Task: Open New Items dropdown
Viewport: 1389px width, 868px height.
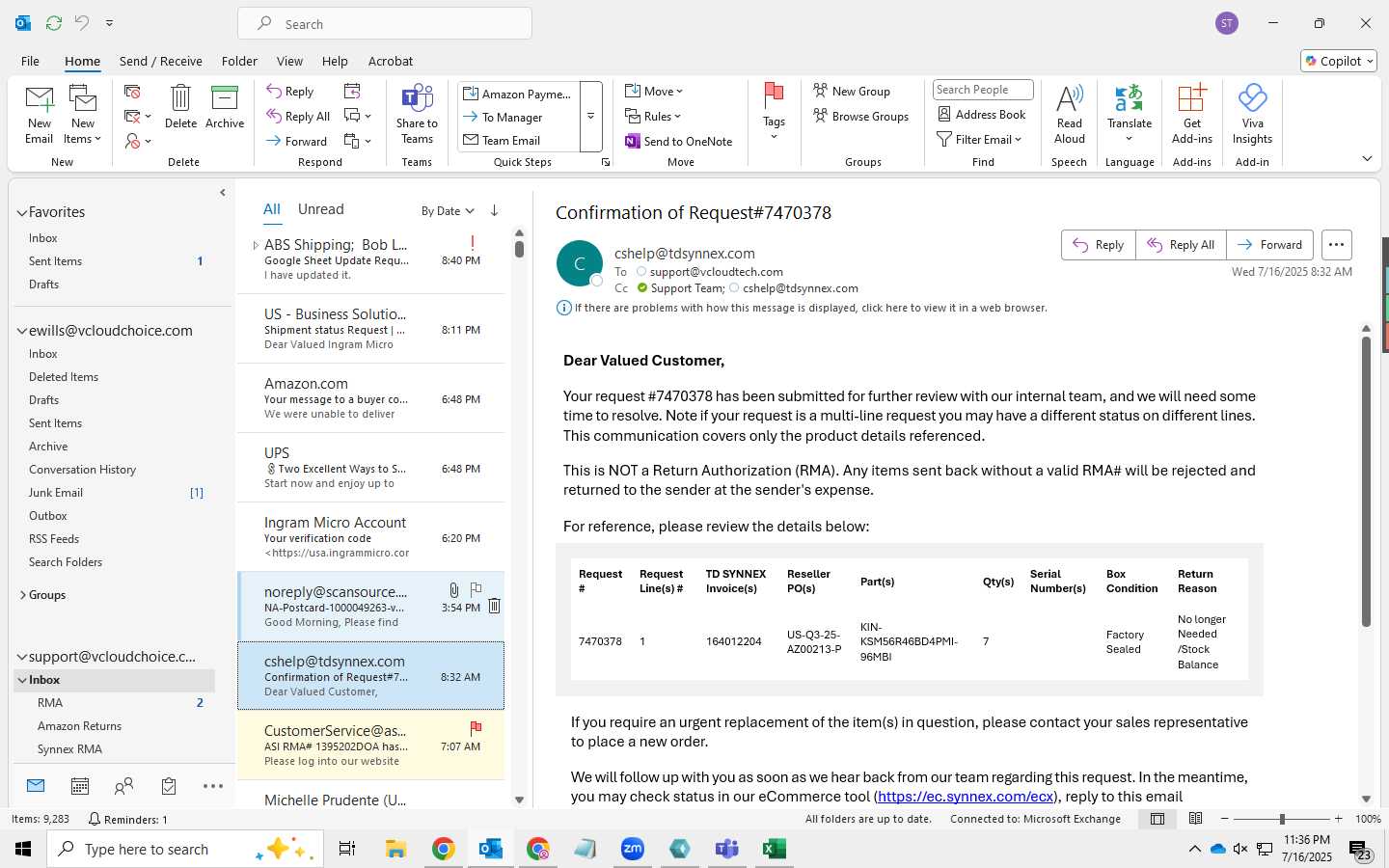Action: (83, 116)
